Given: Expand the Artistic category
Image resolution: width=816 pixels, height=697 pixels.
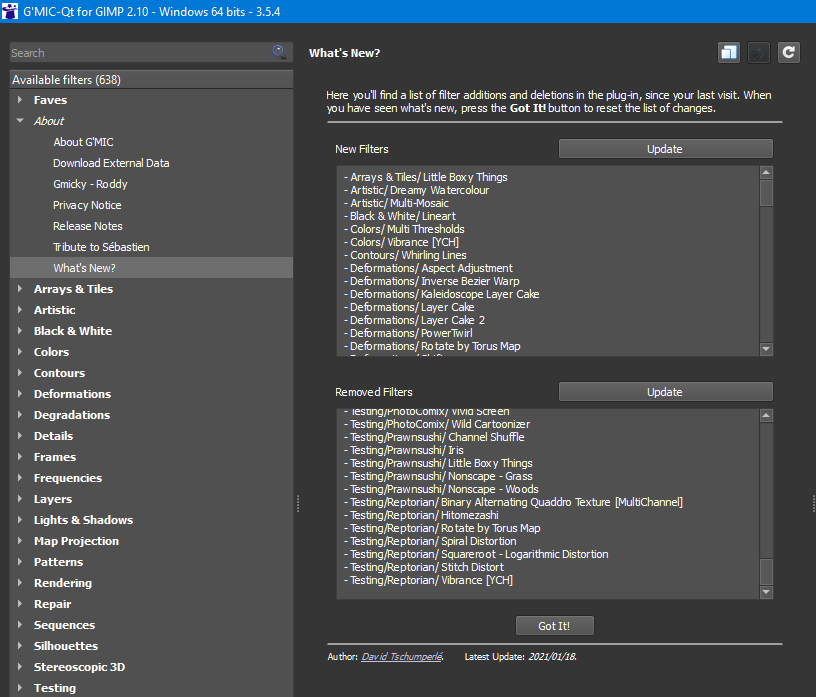Looking at the screenshot, I should [x=20, y=309].
